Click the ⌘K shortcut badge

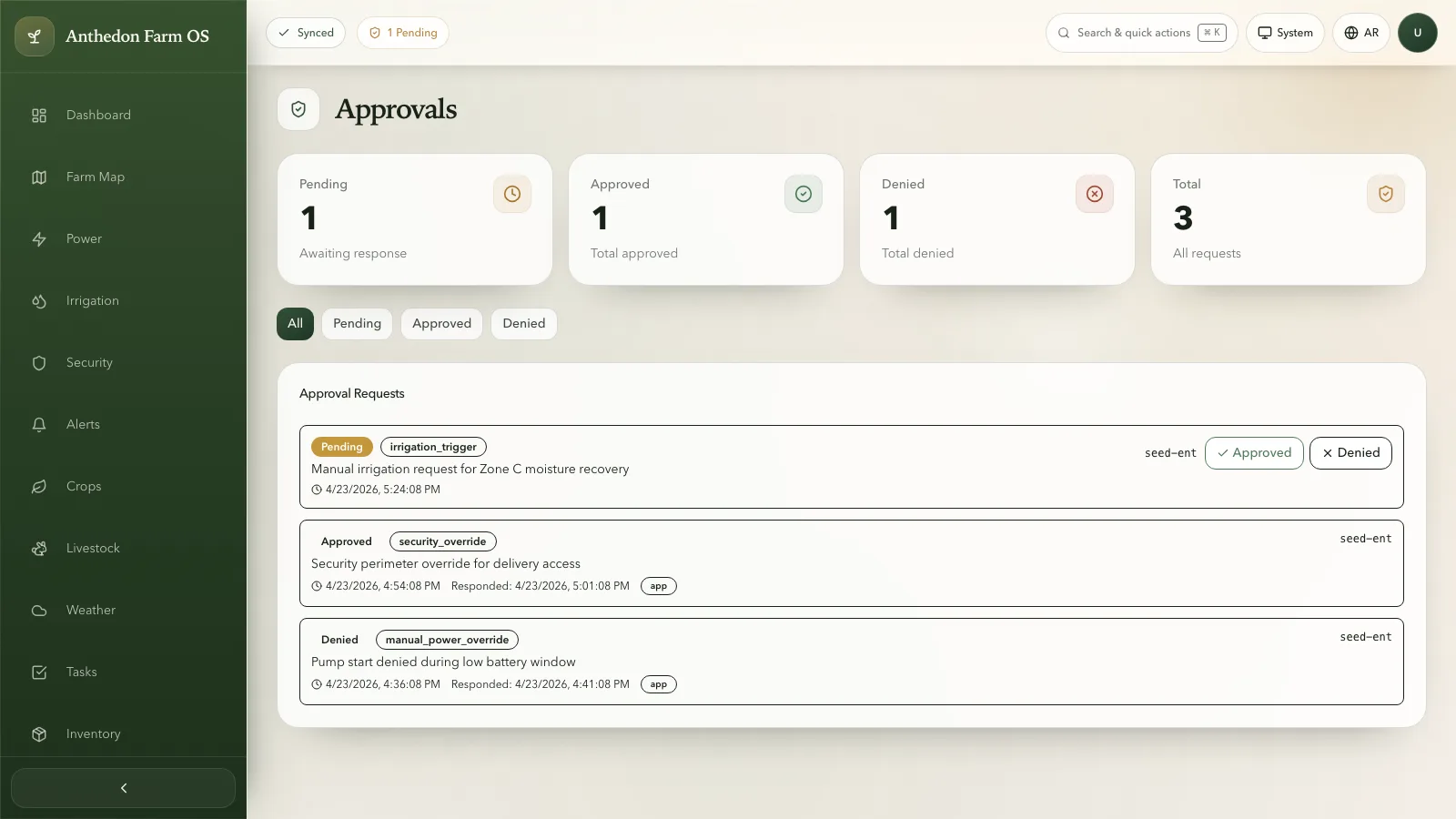[1212, 33]
